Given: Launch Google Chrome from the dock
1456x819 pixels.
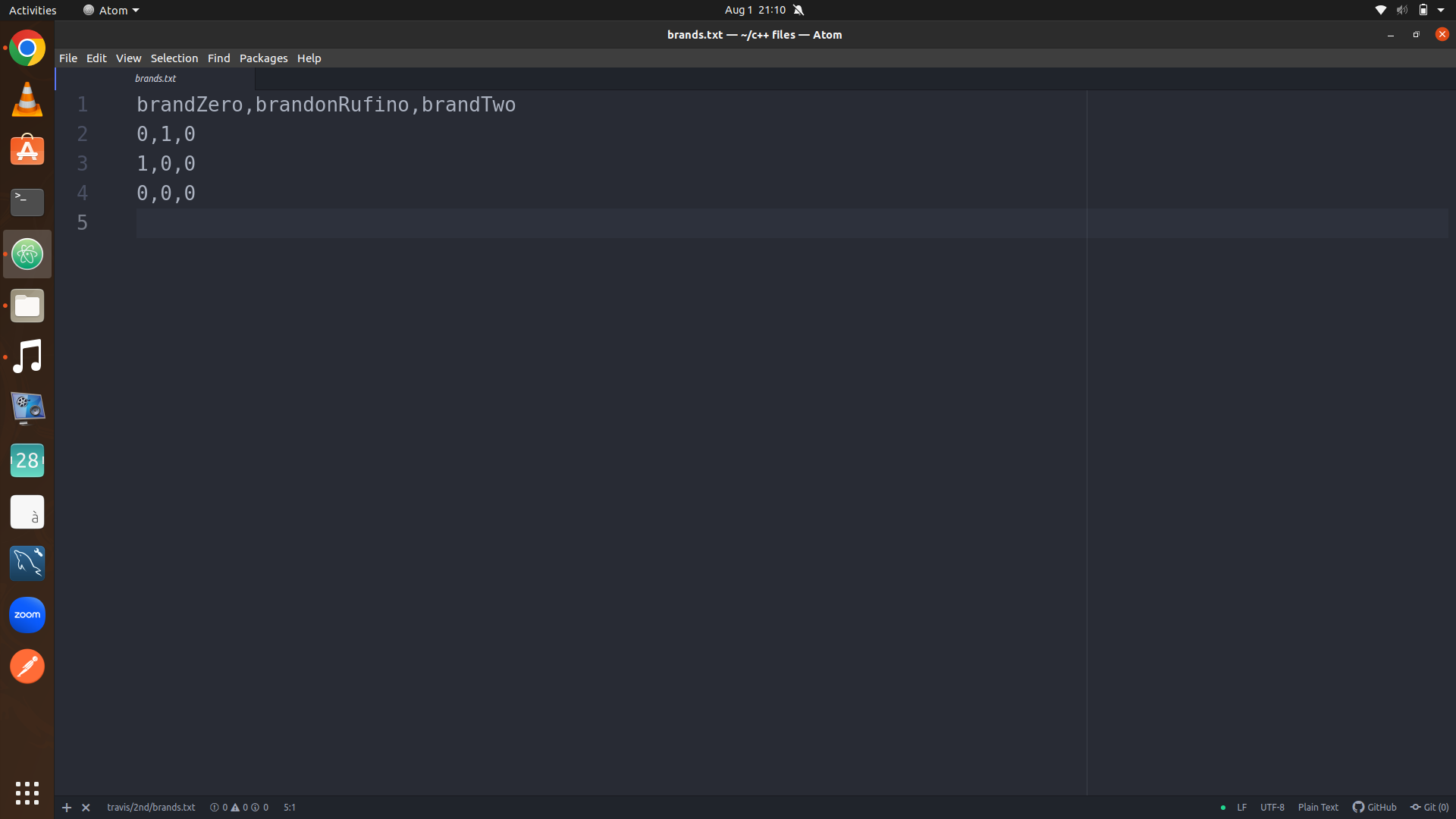Looking at the screenshot, I should (x=27, y=49).
